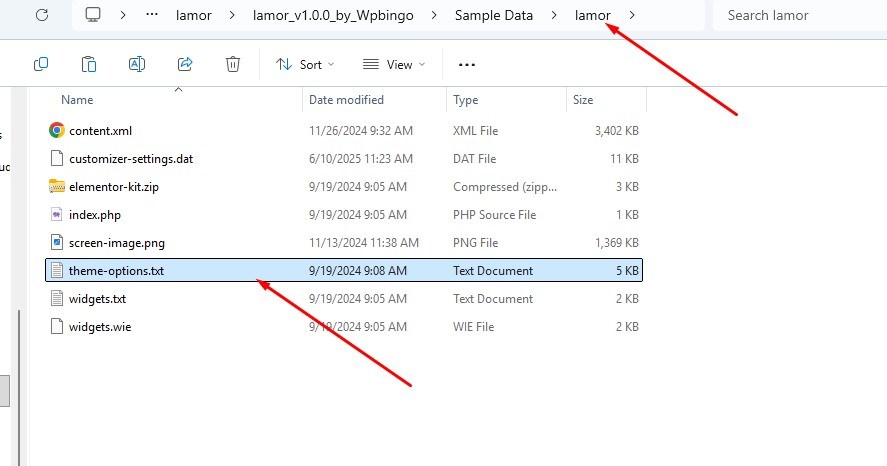Click the Copy icon in toolbar

click(x=41, y=64)
